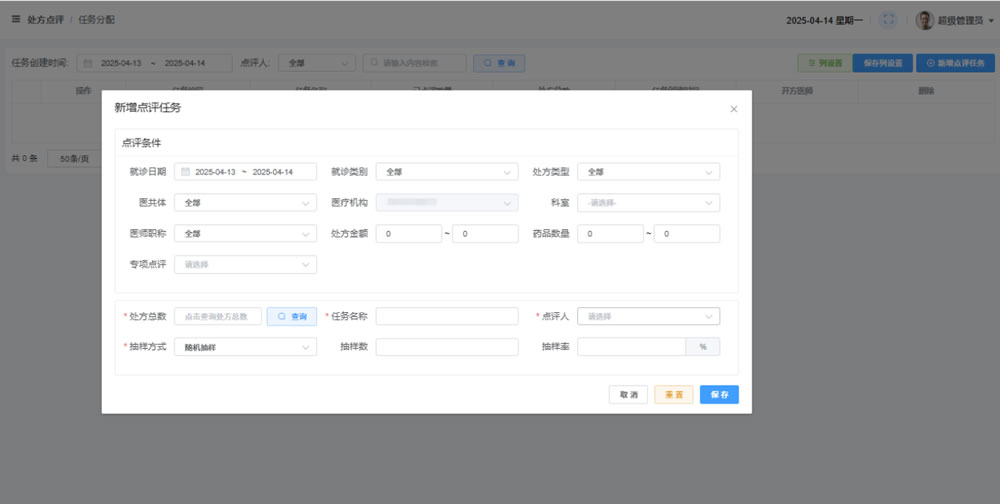Image resolution: width=1000 pixels, height=504 pixels.
Task: Open the 医师职称 dropdown
Action: click(x=246, y=233)
